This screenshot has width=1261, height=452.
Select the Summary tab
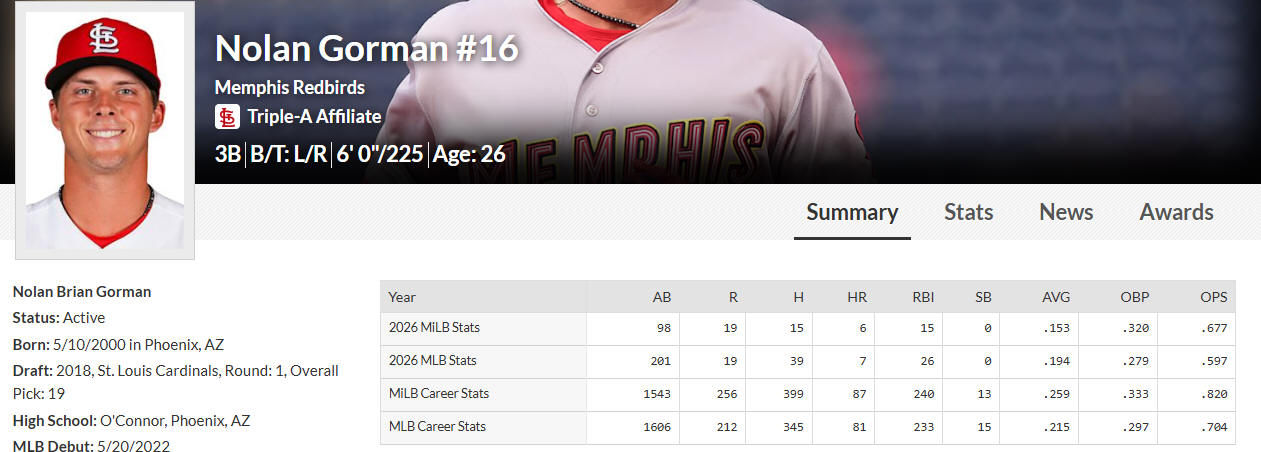852,212
